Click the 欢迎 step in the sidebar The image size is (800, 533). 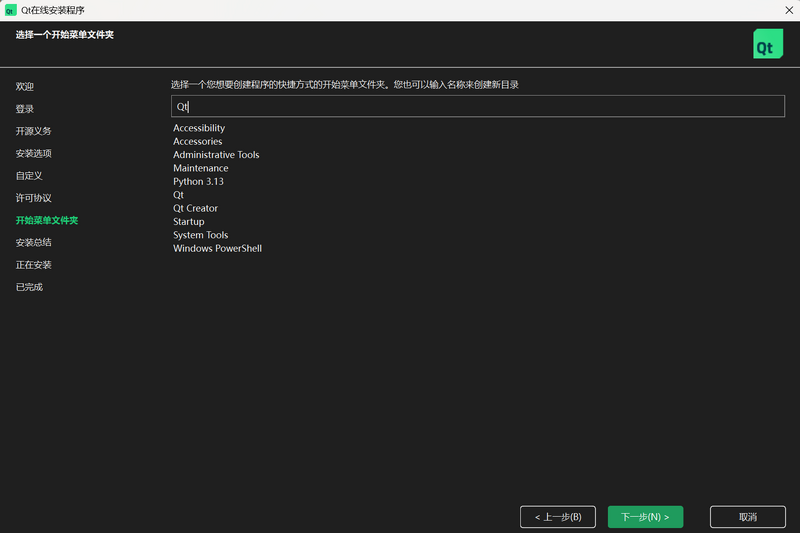pyautogui.click(x=24, y=87)
